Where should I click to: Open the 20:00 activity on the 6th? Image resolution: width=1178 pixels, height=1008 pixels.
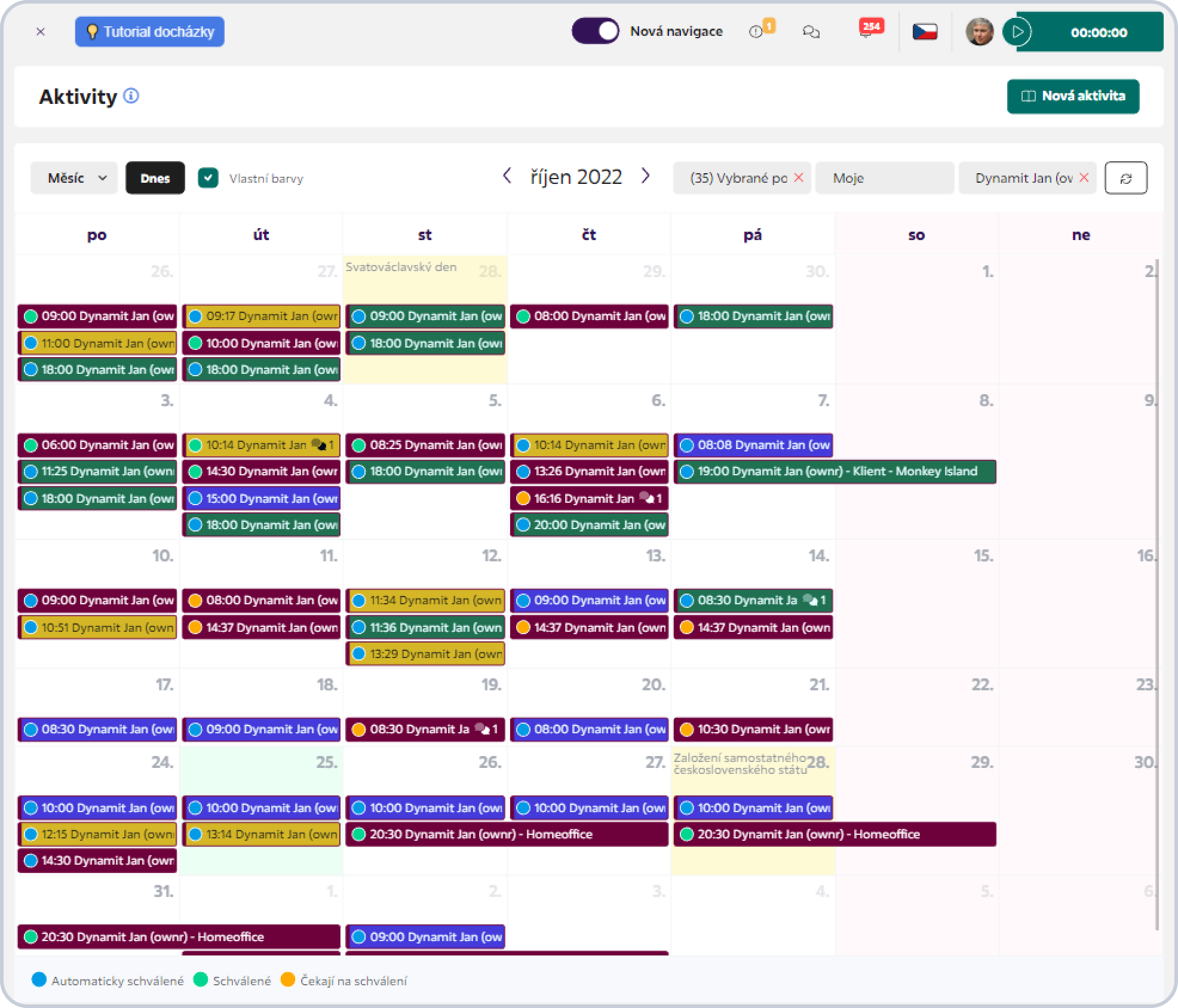589,525
